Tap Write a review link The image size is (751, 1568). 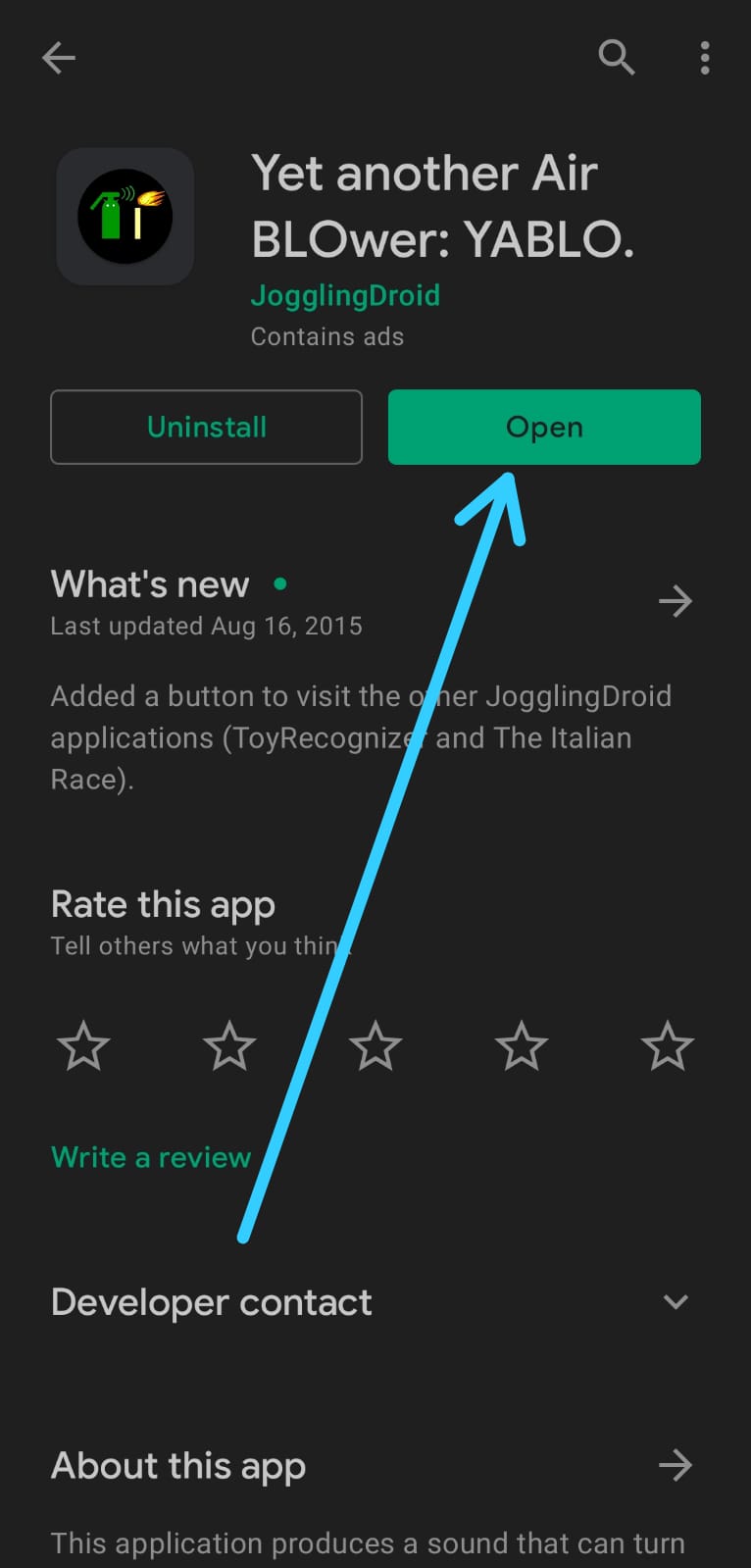(x=151, y=1157)
